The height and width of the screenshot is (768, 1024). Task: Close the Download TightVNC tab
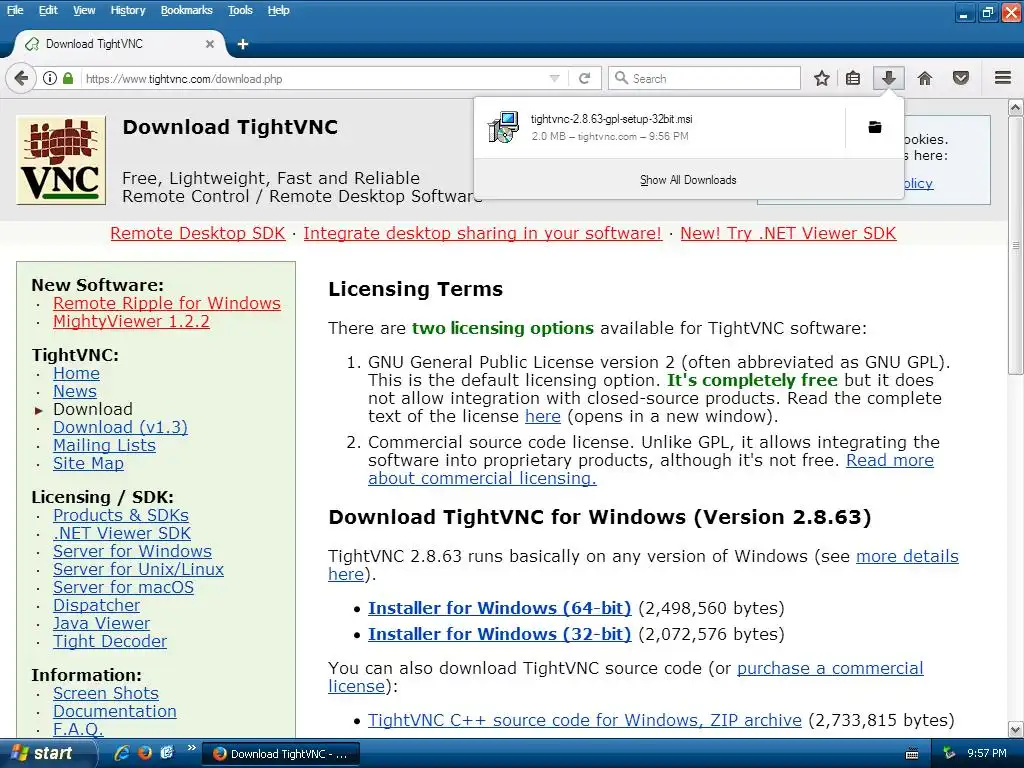pos(210,44)
